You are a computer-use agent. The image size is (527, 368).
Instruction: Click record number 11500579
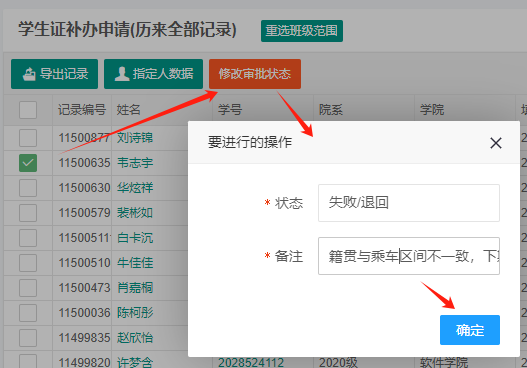point(84,213)
